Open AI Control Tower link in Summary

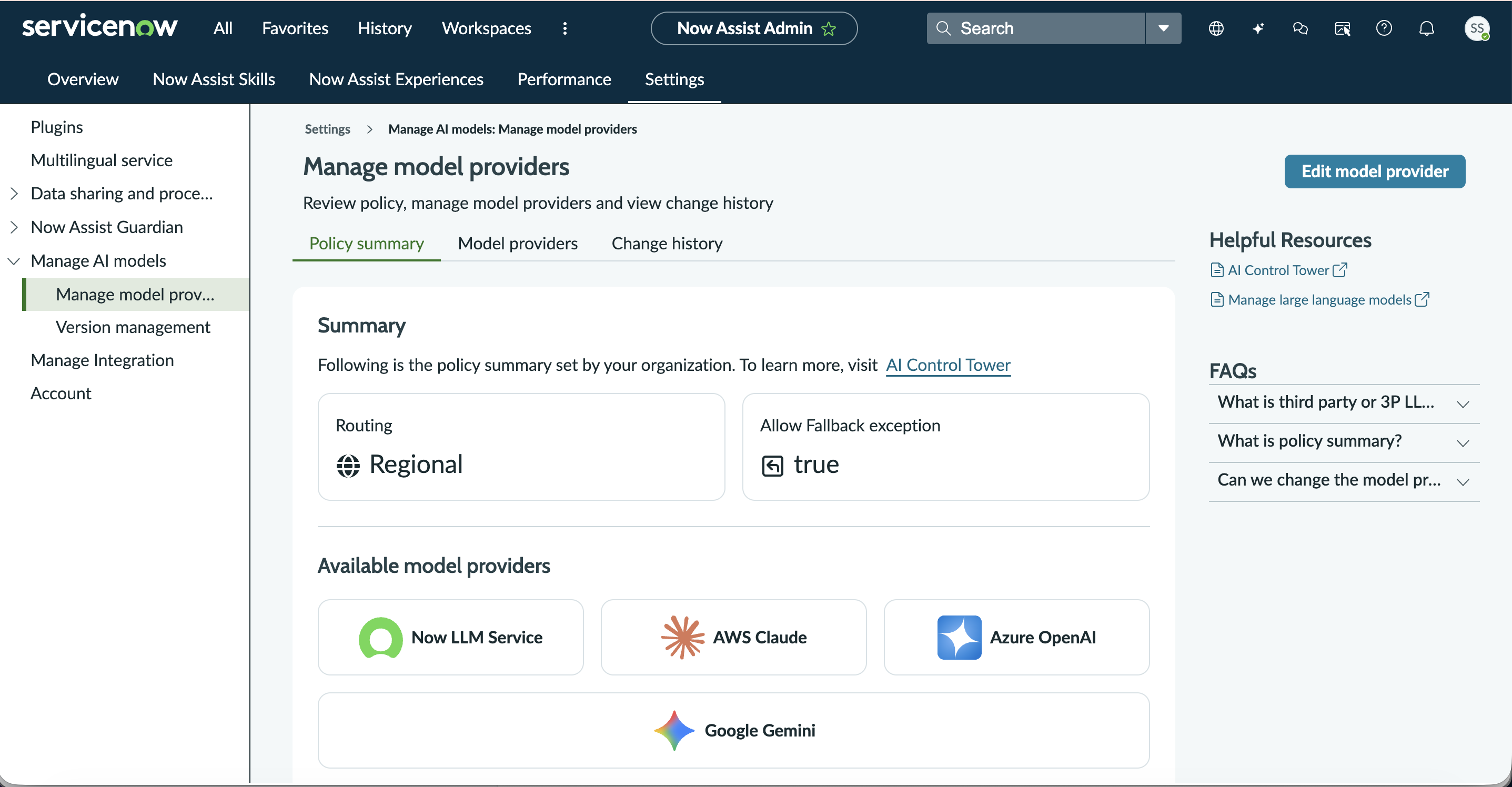pyautogui.click(x=948, y=365)
